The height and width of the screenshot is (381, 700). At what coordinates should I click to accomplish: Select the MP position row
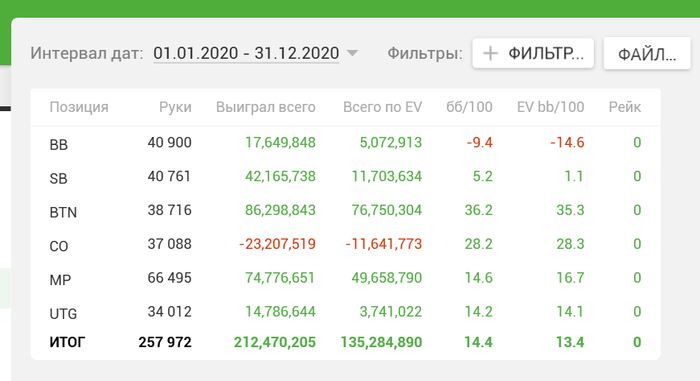click(x=345, y=278)
